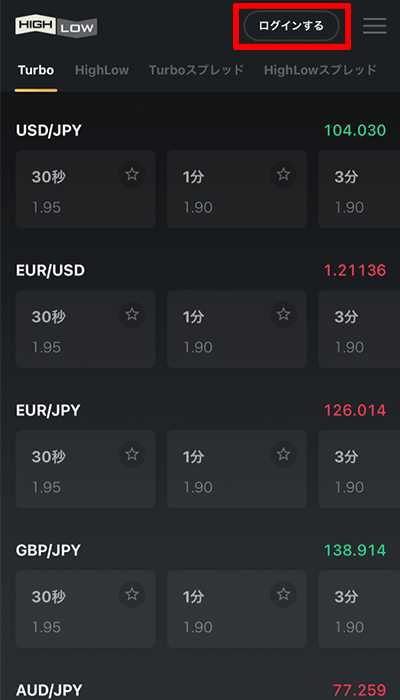The image size is (400, 700).
Task: Toggle the EUR/USD 1分 favorite star
Action: 283,314
